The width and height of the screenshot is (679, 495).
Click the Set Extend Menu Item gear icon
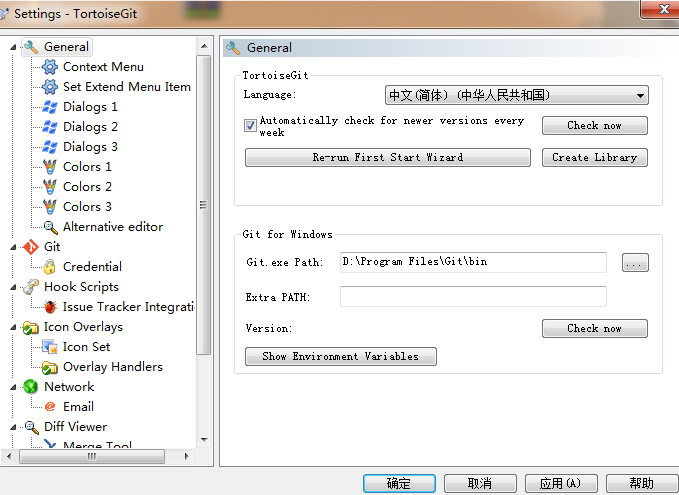point(50,87)
